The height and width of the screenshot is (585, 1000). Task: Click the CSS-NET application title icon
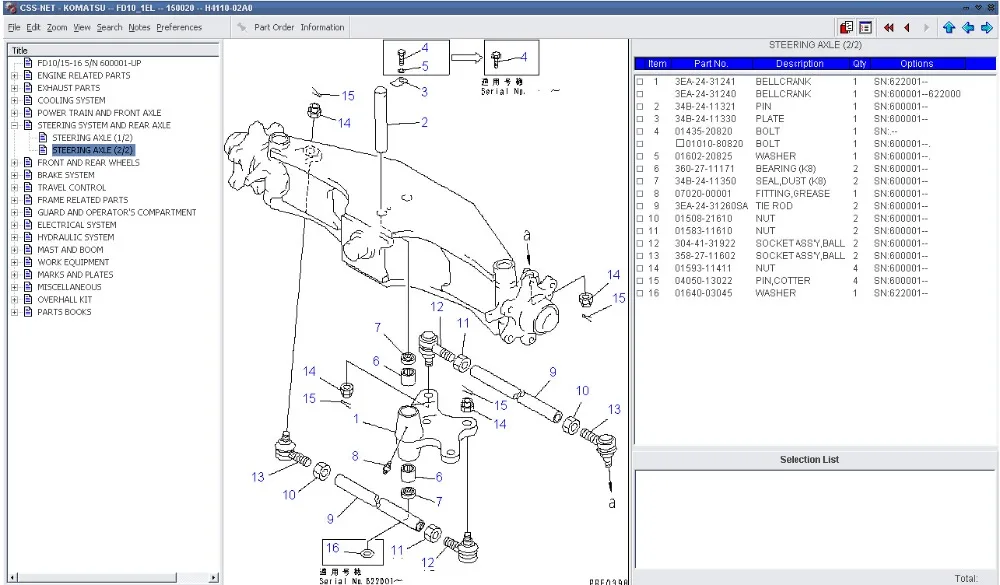[x=10, y=8]
